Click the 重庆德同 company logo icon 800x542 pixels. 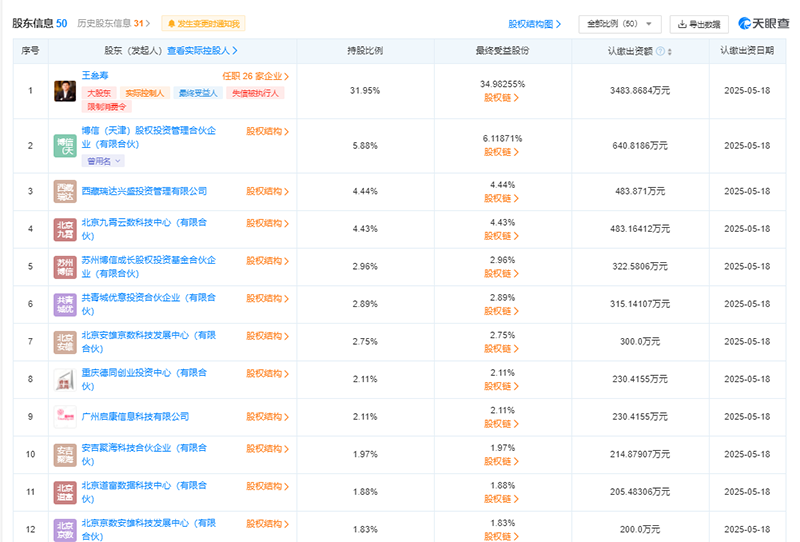coord(65,380)
